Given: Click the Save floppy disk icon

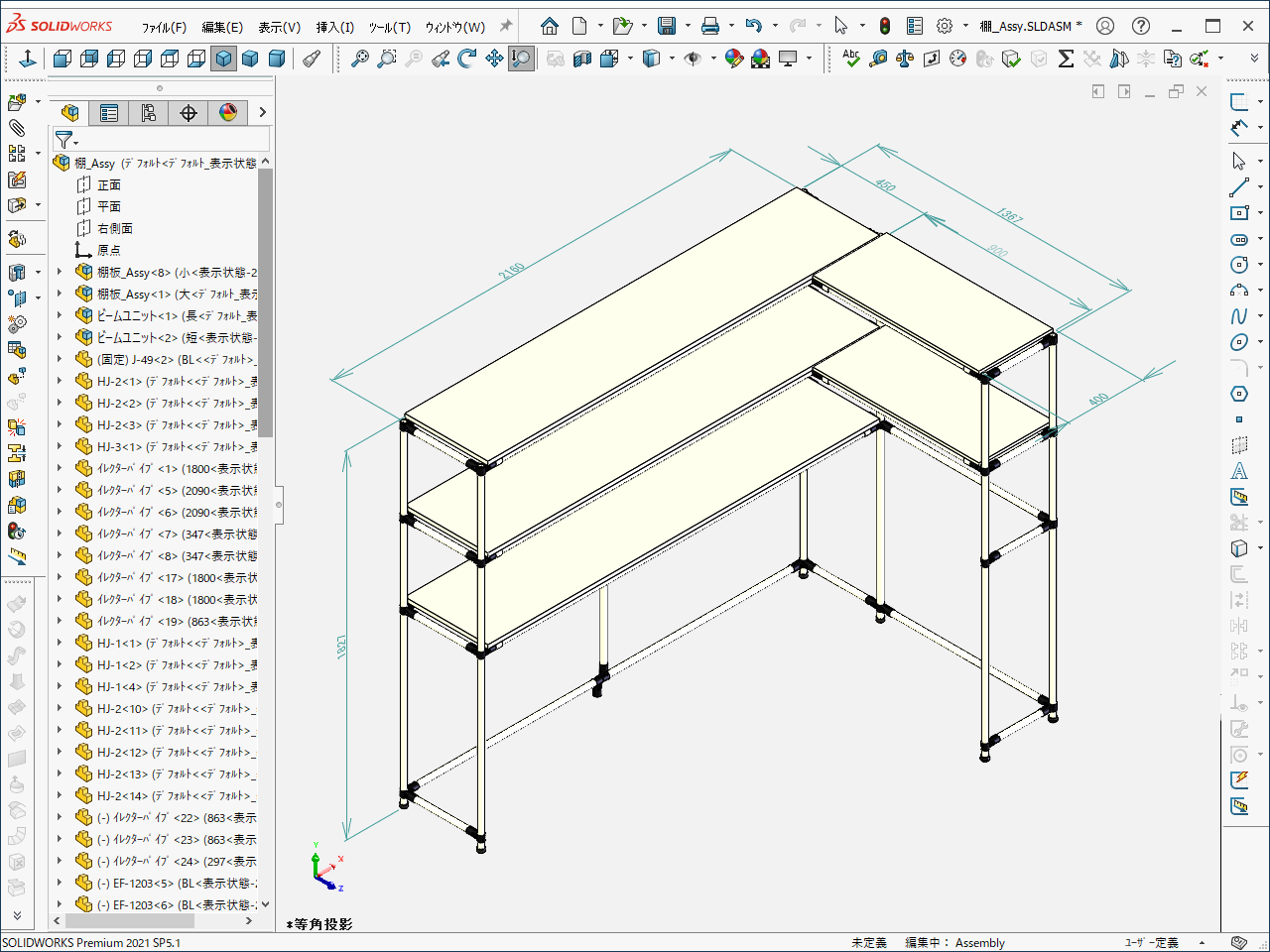Looking at the screenshot, I should pyautogui.click(x=667, y=26).
